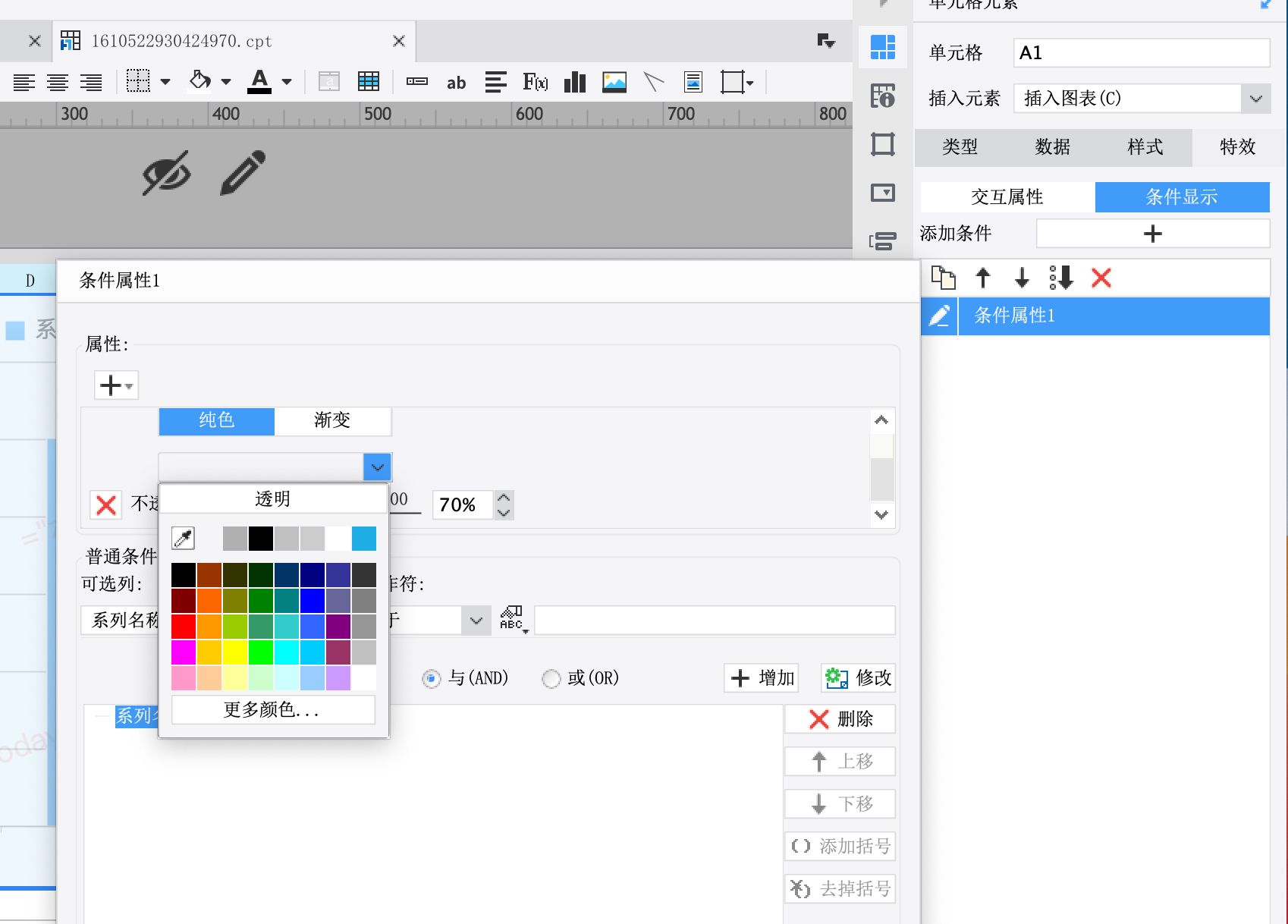The image size is (1288, 924).
Task: Open the widget settings sidebar icon
Action: [883, 193]
